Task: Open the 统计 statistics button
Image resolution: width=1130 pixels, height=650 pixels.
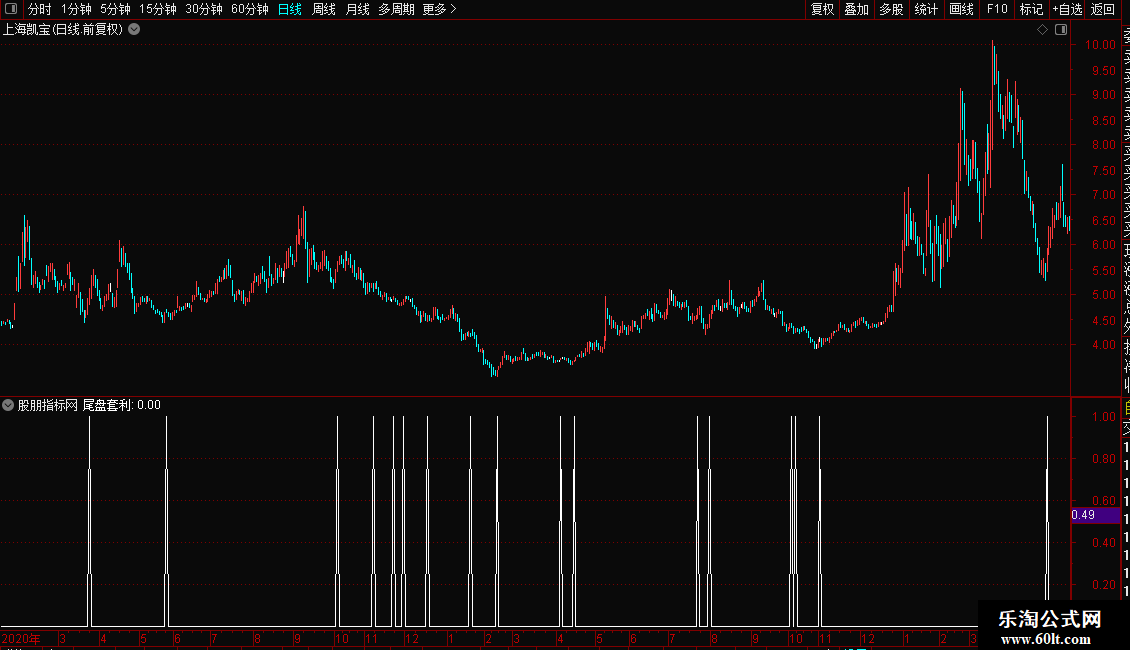Action: [926, 9]
